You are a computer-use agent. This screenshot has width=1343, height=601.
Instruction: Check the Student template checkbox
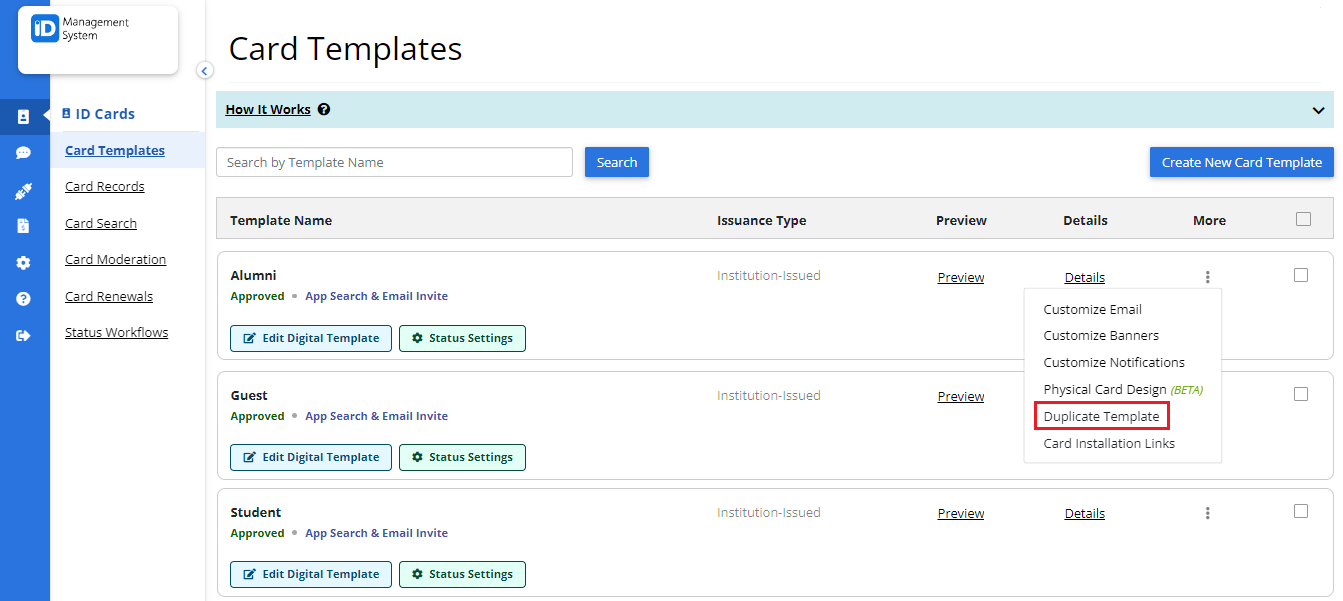(1301, 511)
